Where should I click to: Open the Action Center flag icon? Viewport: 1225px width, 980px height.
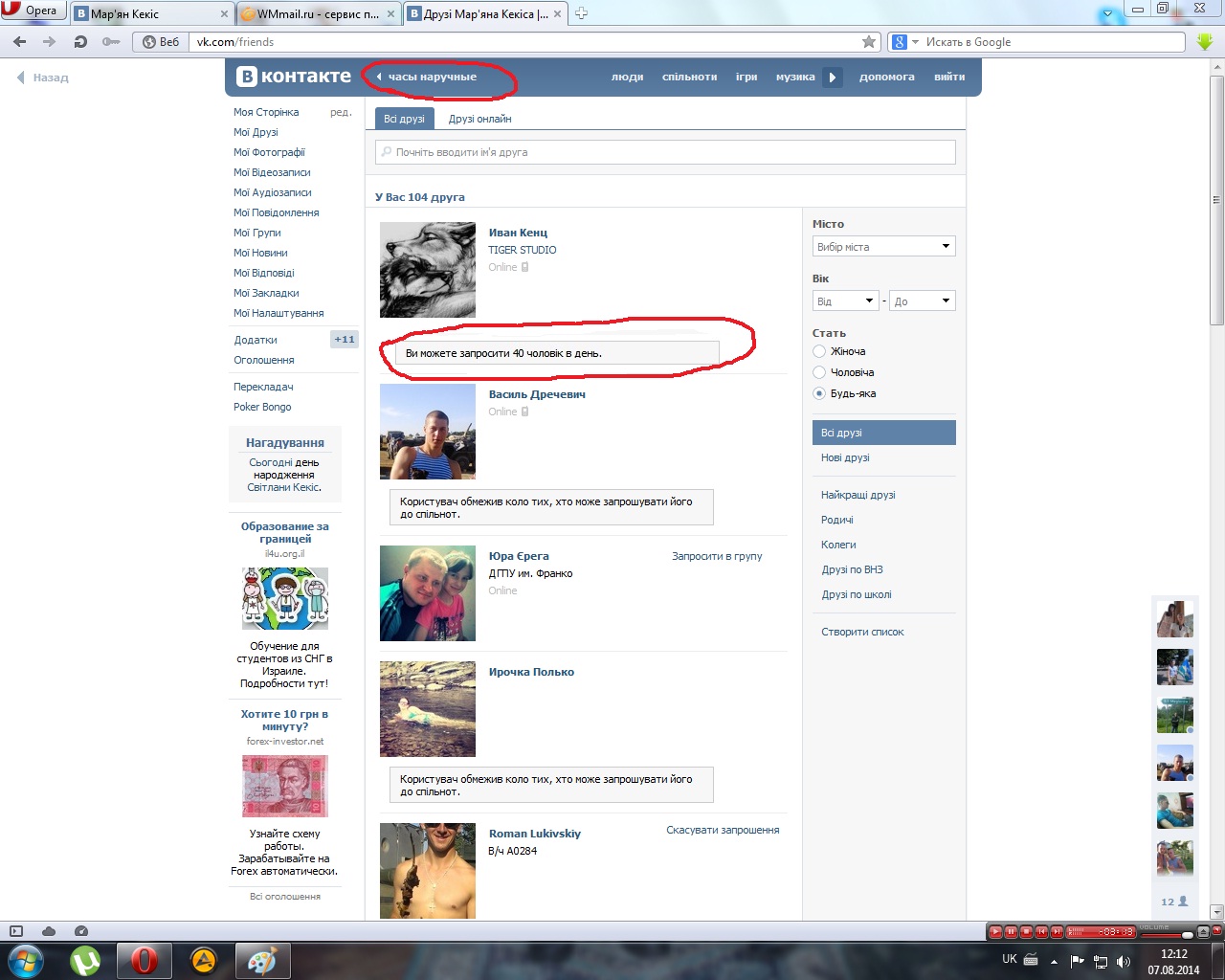coord(1078,961)
